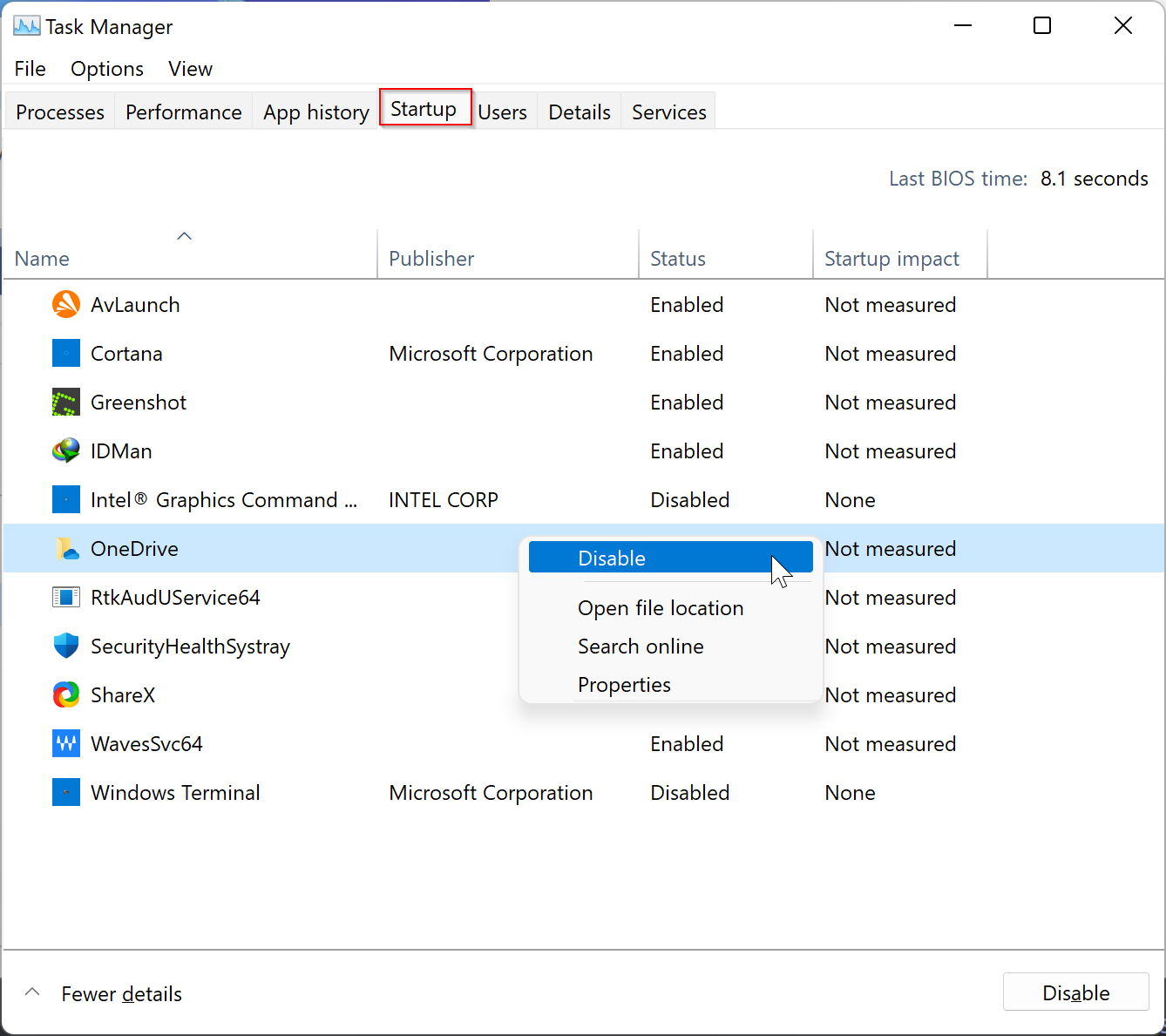Switch to the Users tab
Viewport: 1166px width, 1036px height.
click(x=503, y=112)
